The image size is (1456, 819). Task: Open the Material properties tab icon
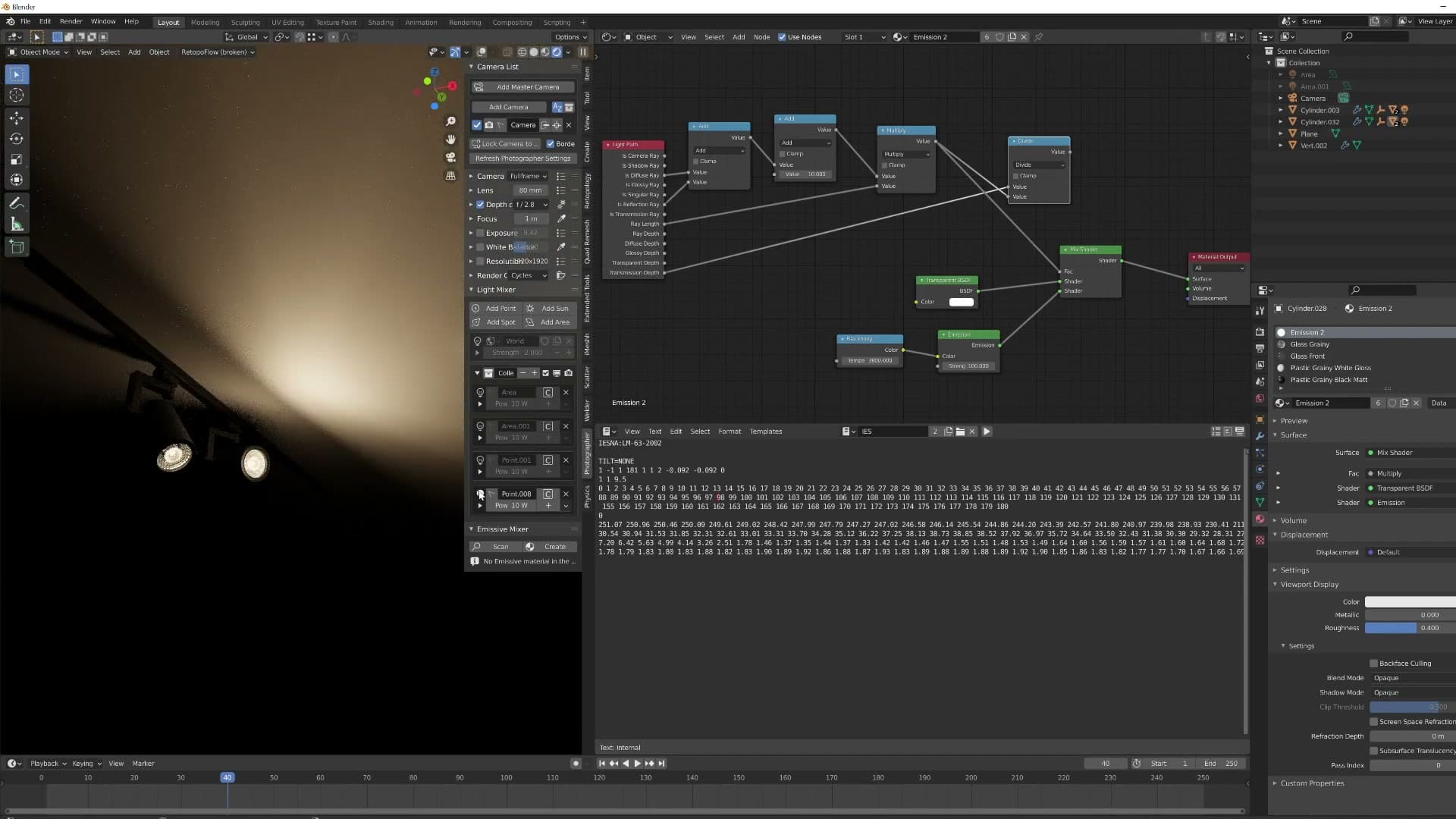point(1260,519)
